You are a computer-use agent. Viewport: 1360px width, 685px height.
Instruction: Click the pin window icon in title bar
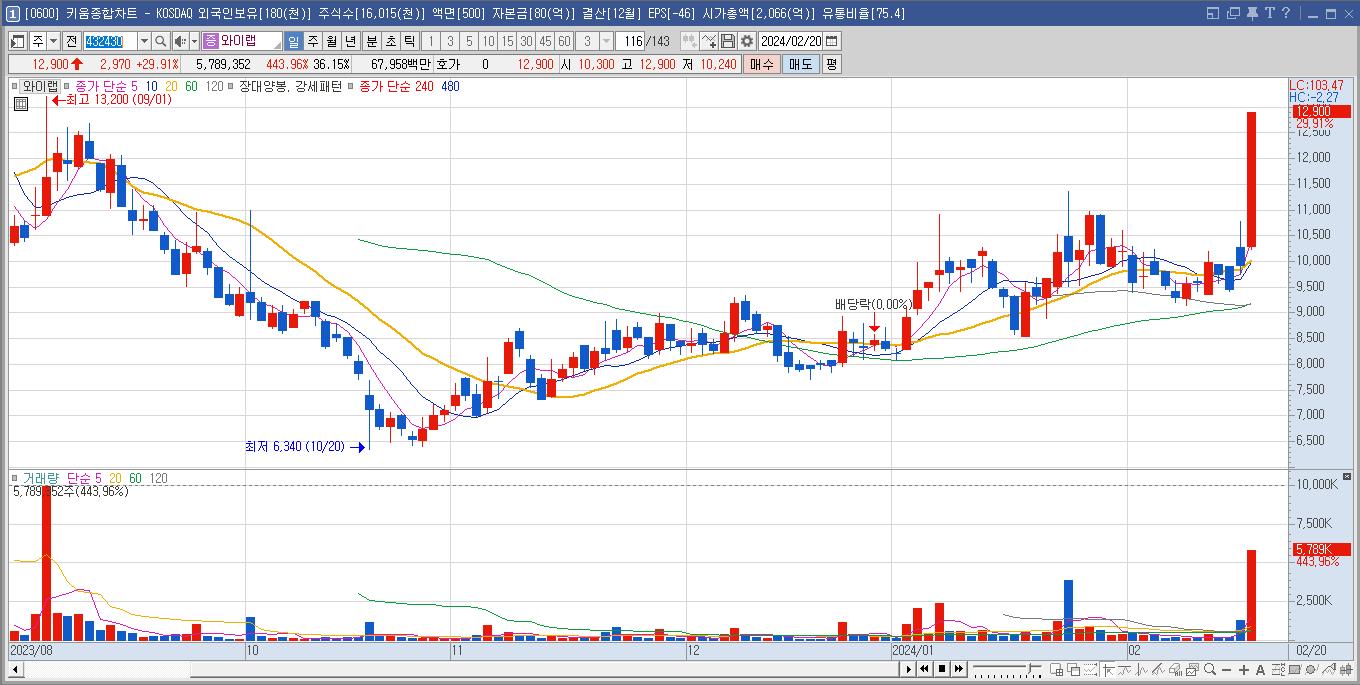point(1252,13)
